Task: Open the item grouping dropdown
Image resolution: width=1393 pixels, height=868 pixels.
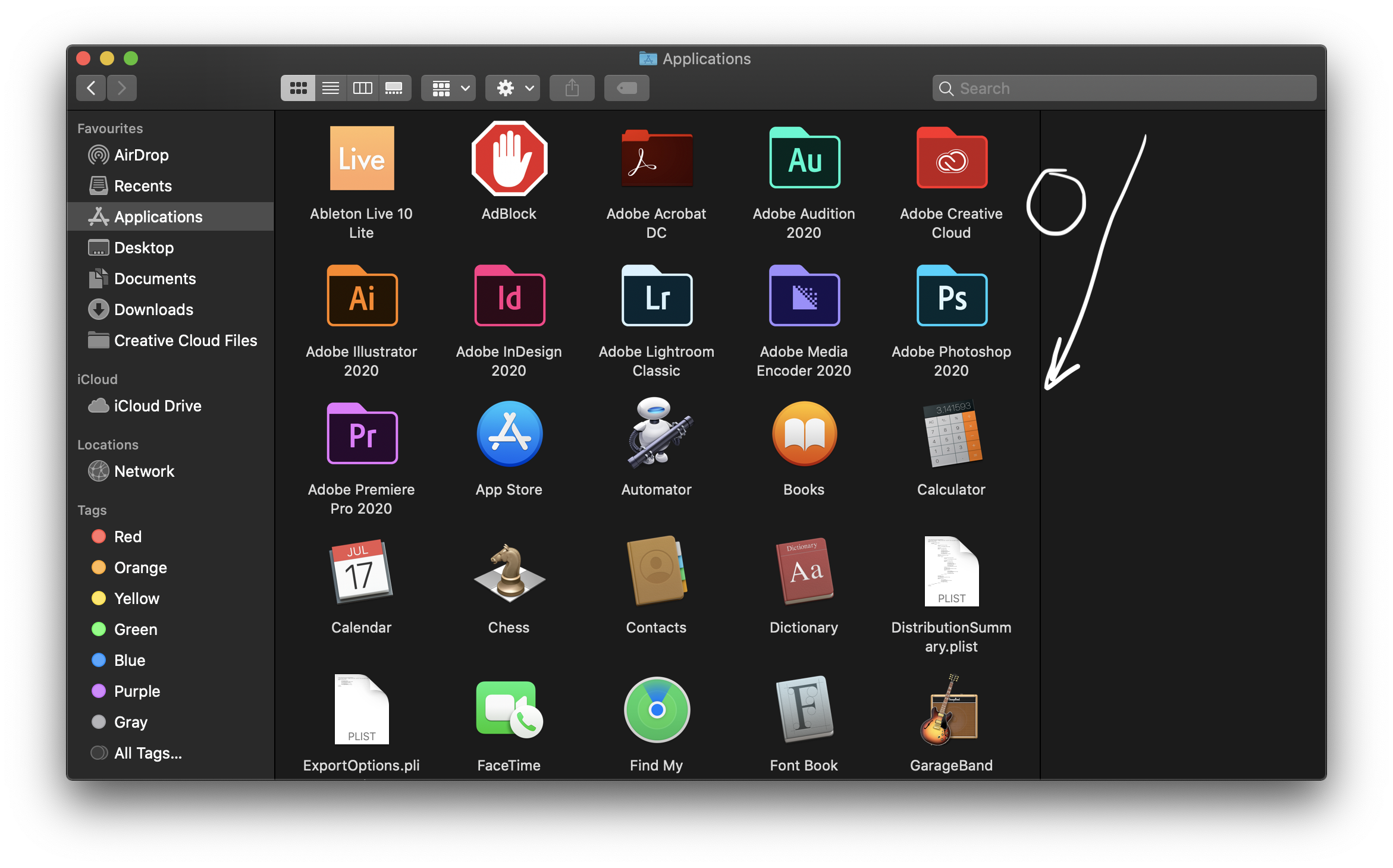Action: 448,87
